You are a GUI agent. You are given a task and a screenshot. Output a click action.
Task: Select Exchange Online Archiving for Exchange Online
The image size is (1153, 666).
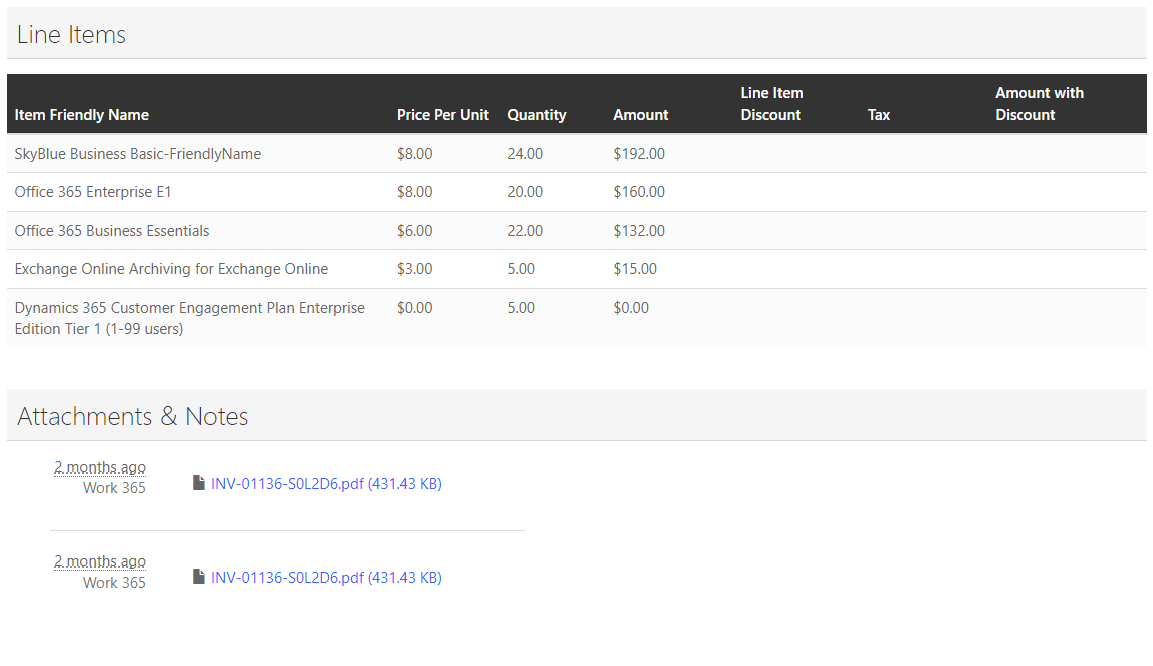click(x=171, y=269)
